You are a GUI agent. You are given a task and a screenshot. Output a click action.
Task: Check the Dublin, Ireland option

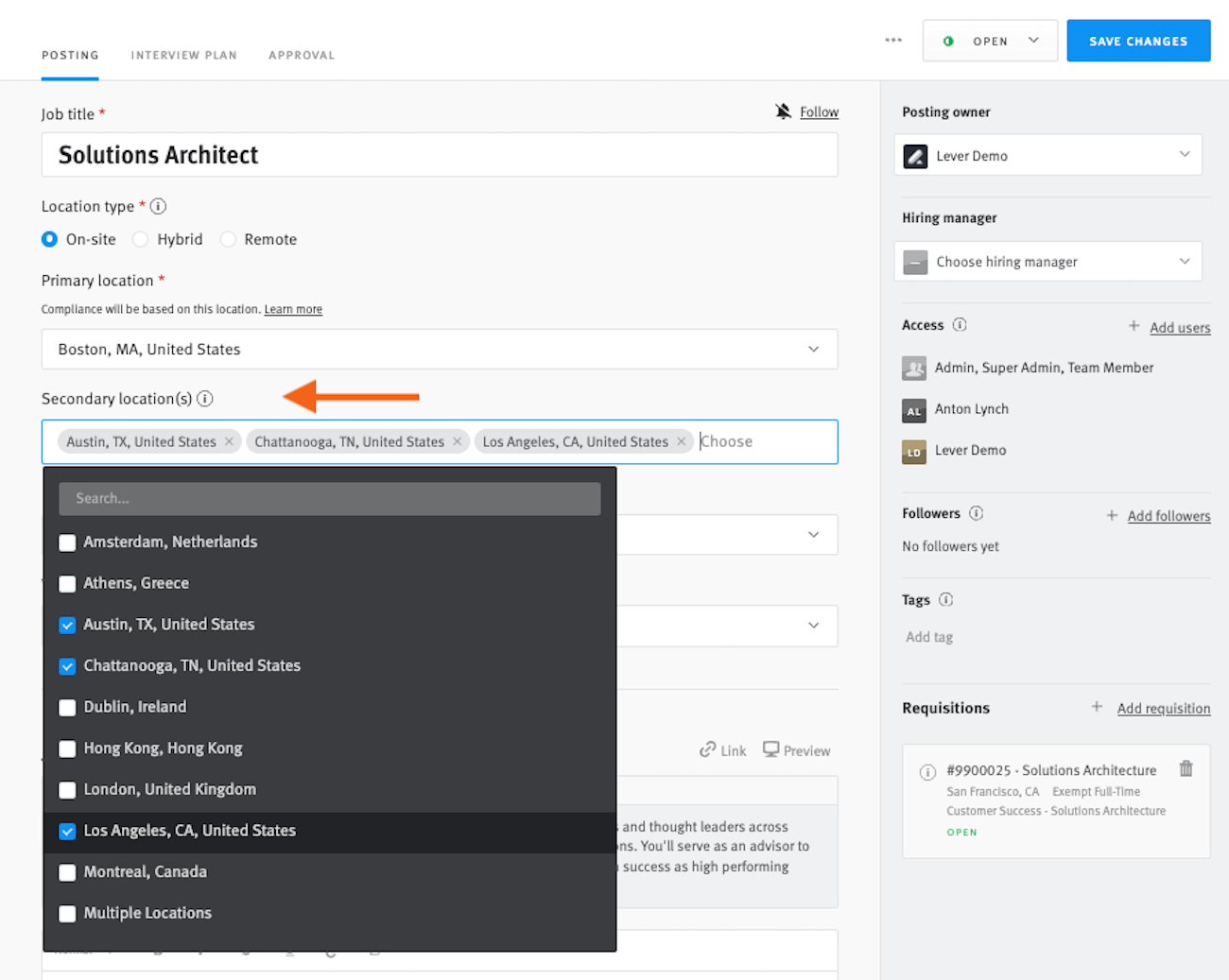pyautogui.click(x=67, y=707)
